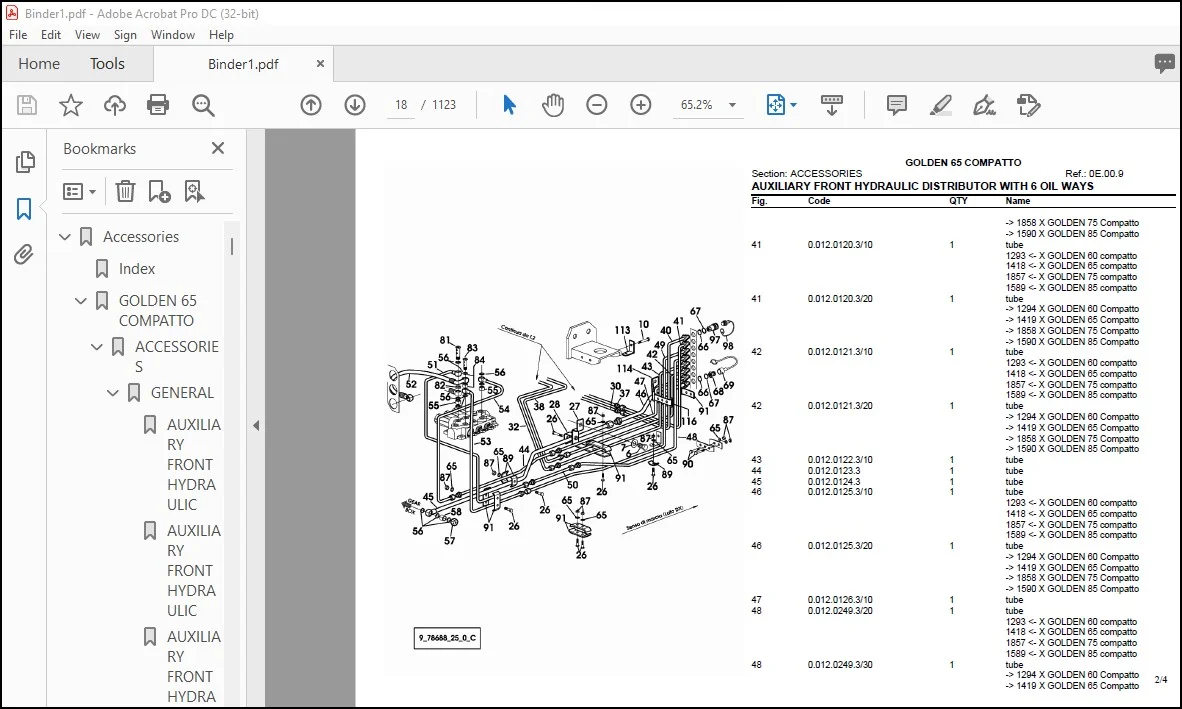This screenshot has height=709, width=1182.
Task: Open the Window menu
Action: pos(173,35)
